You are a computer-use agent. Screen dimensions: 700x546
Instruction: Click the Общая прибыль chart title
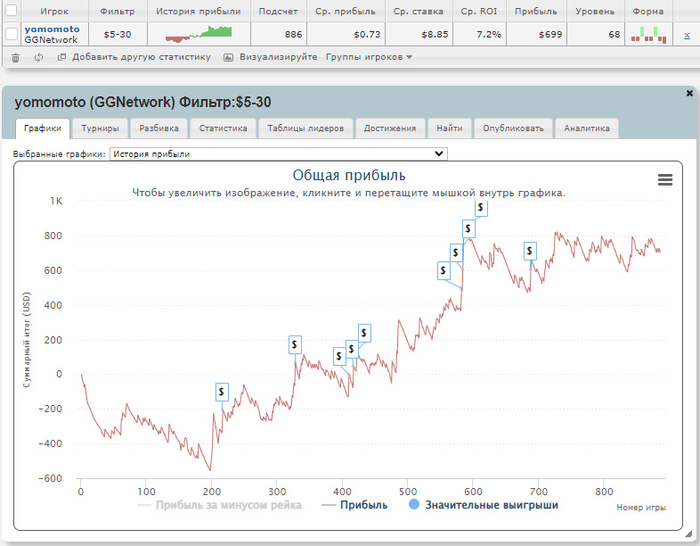(x=349, y=175)
